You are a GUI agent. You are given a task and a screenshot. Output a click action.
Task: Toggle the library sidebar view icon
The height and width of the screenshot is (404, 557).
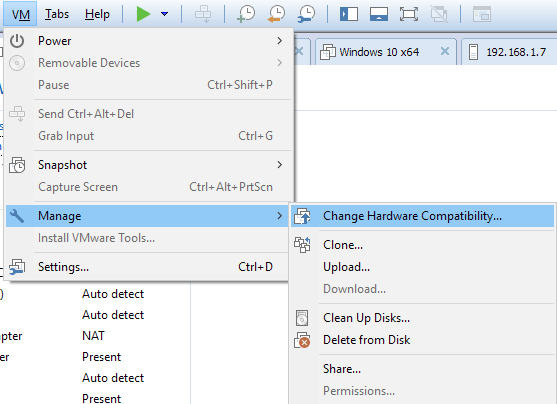pos(349,15)
